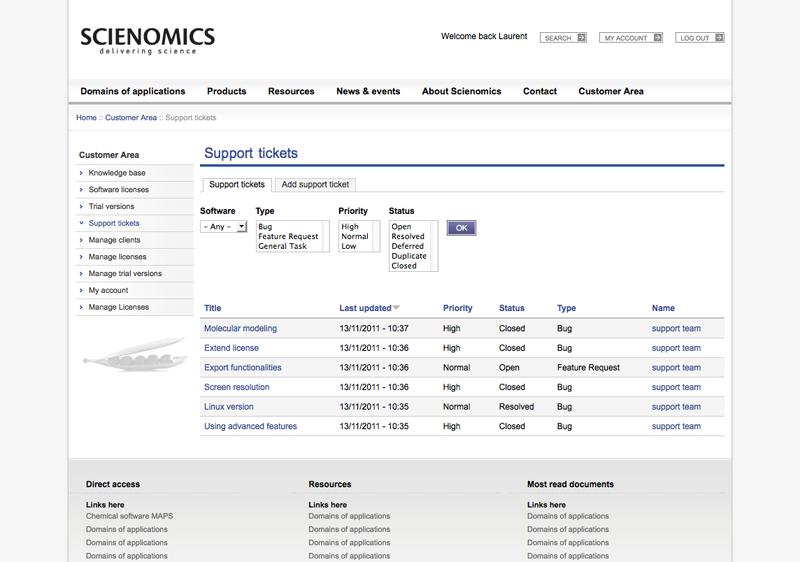Image resolution: width=800 pixels, height=562 pixels.
Task: Switch to the Support tickets tab
Action: [x=237, y=185]
